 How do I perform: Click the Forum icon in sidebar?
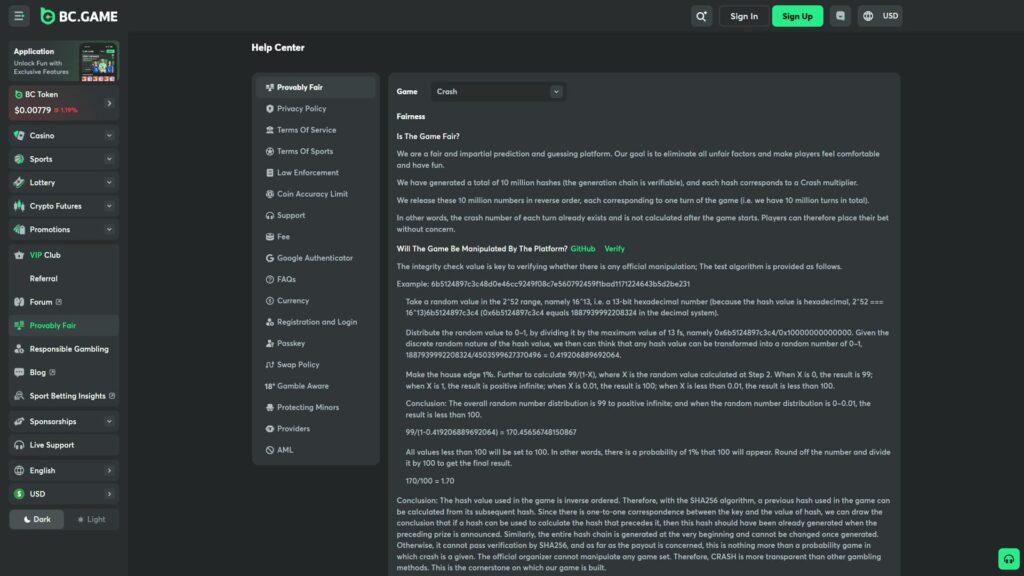[19, 302]
